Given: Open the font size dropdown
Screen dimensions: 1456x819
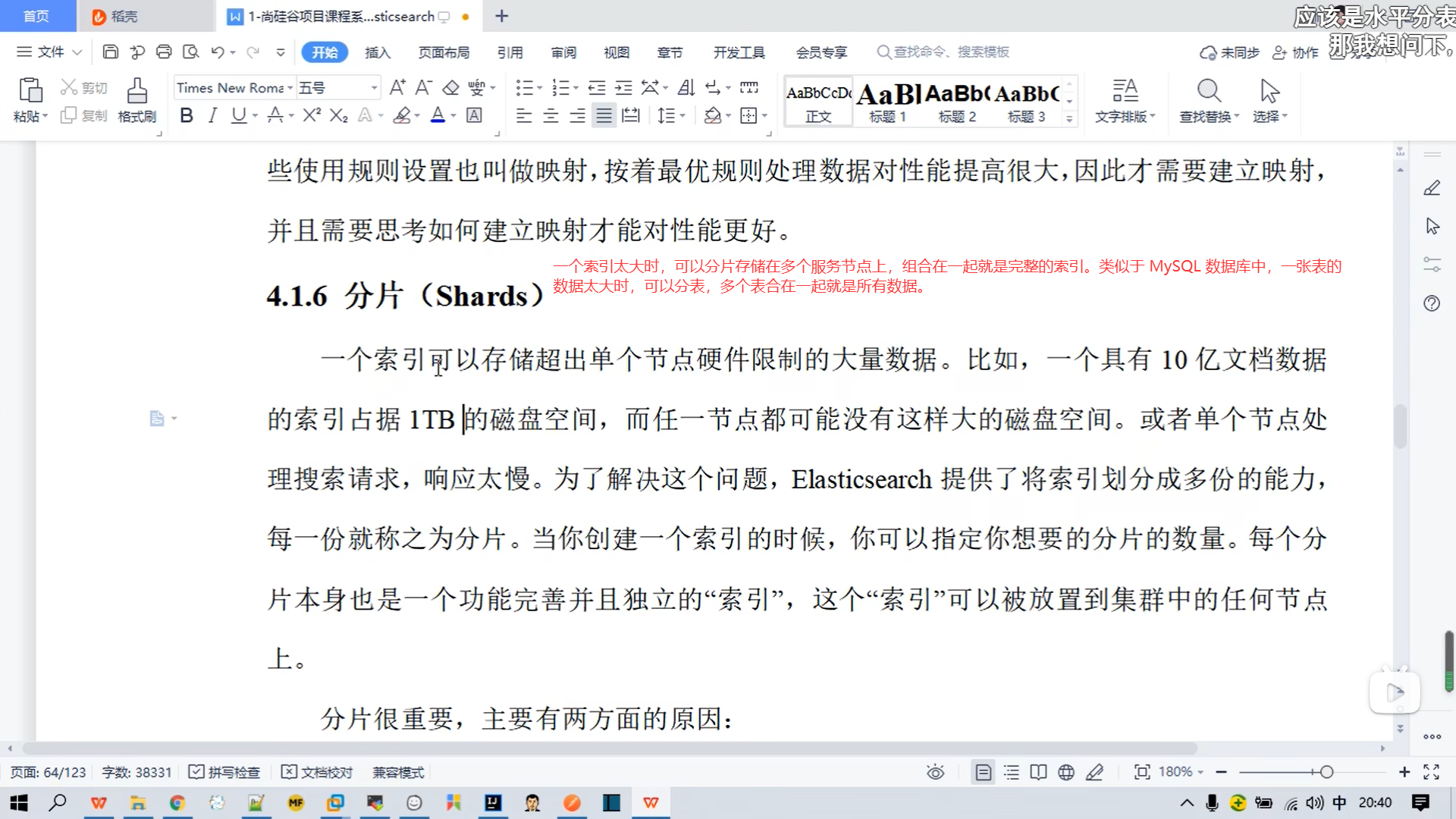Looking at the screenshot, I should tap(374, 88).
